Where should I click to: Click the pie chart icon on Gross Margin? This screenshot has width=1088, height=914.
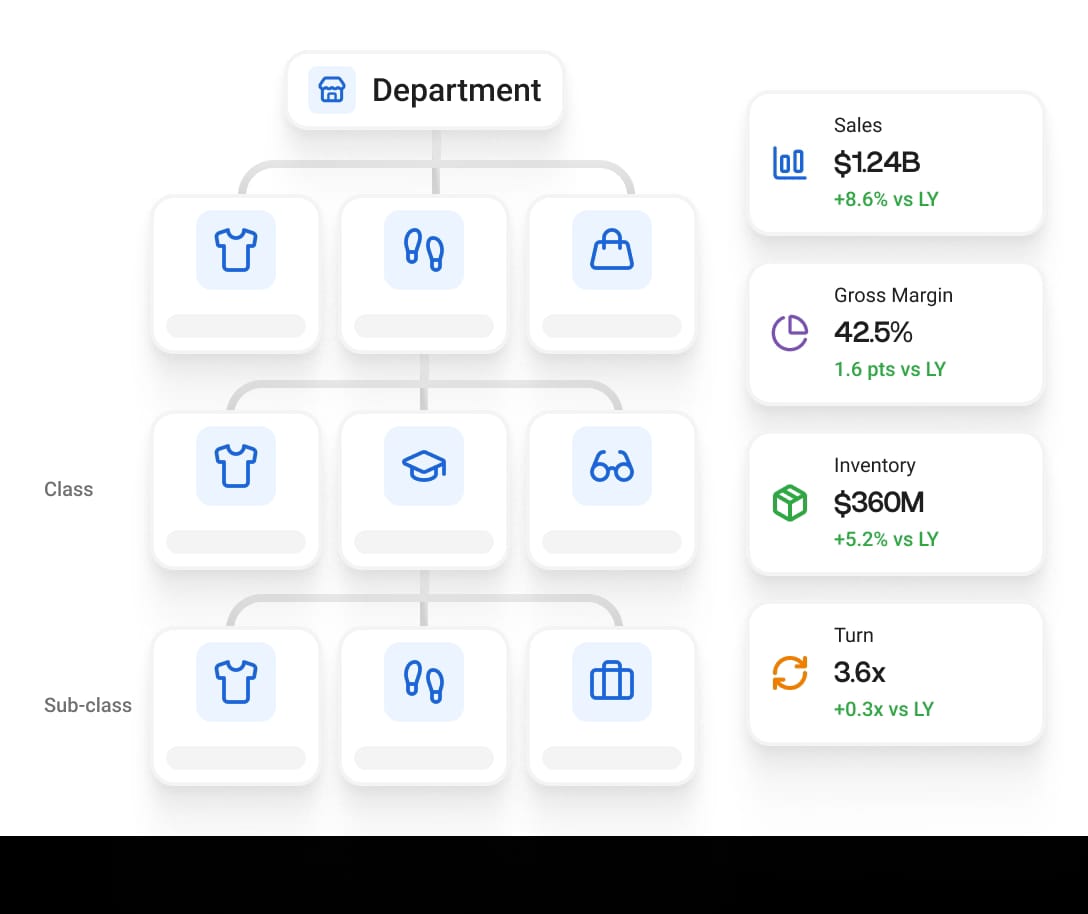tap(790, 333)
